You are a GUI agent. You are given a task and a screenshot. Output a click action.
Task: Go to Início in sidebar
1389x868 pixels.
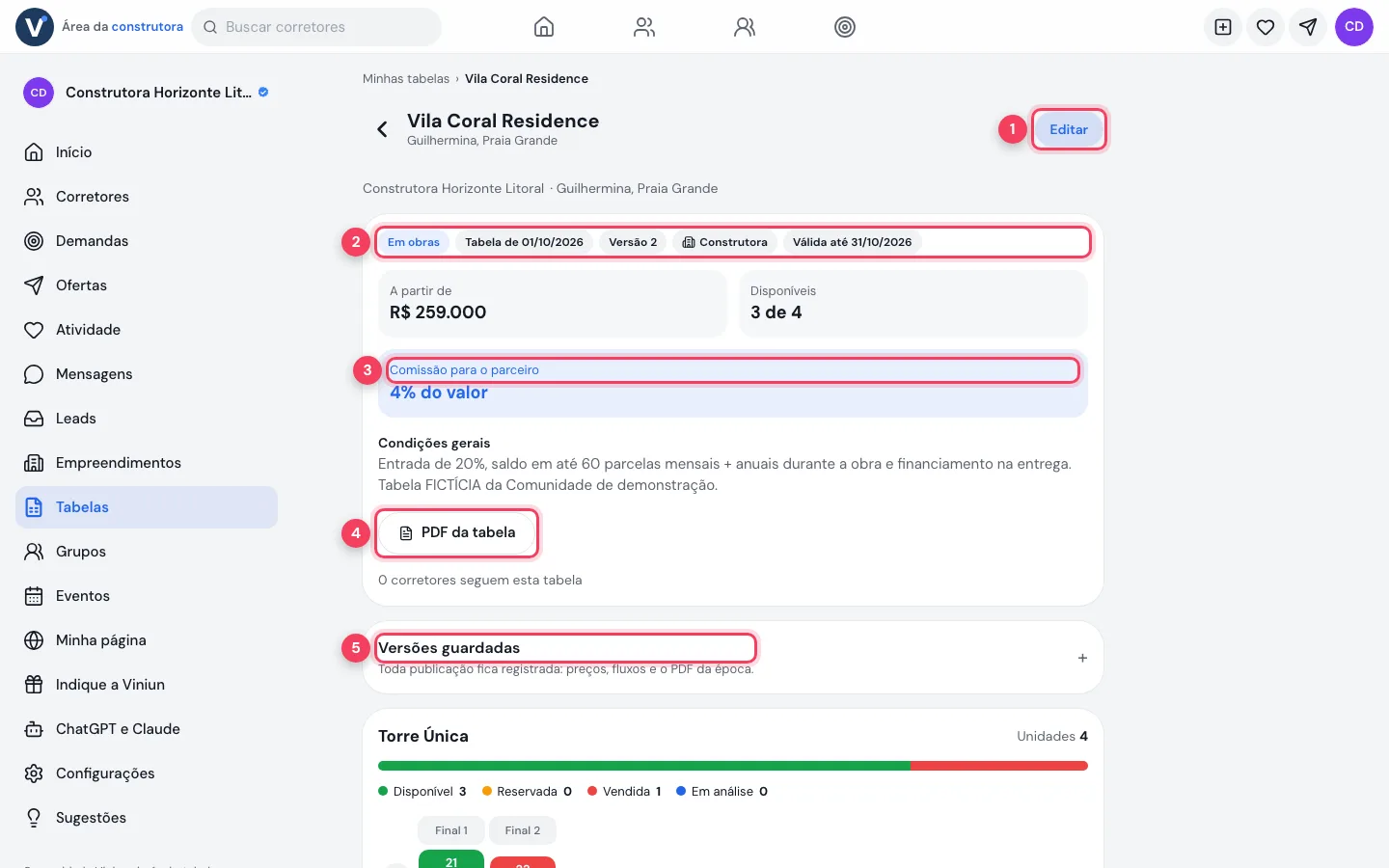click(147, 152)
